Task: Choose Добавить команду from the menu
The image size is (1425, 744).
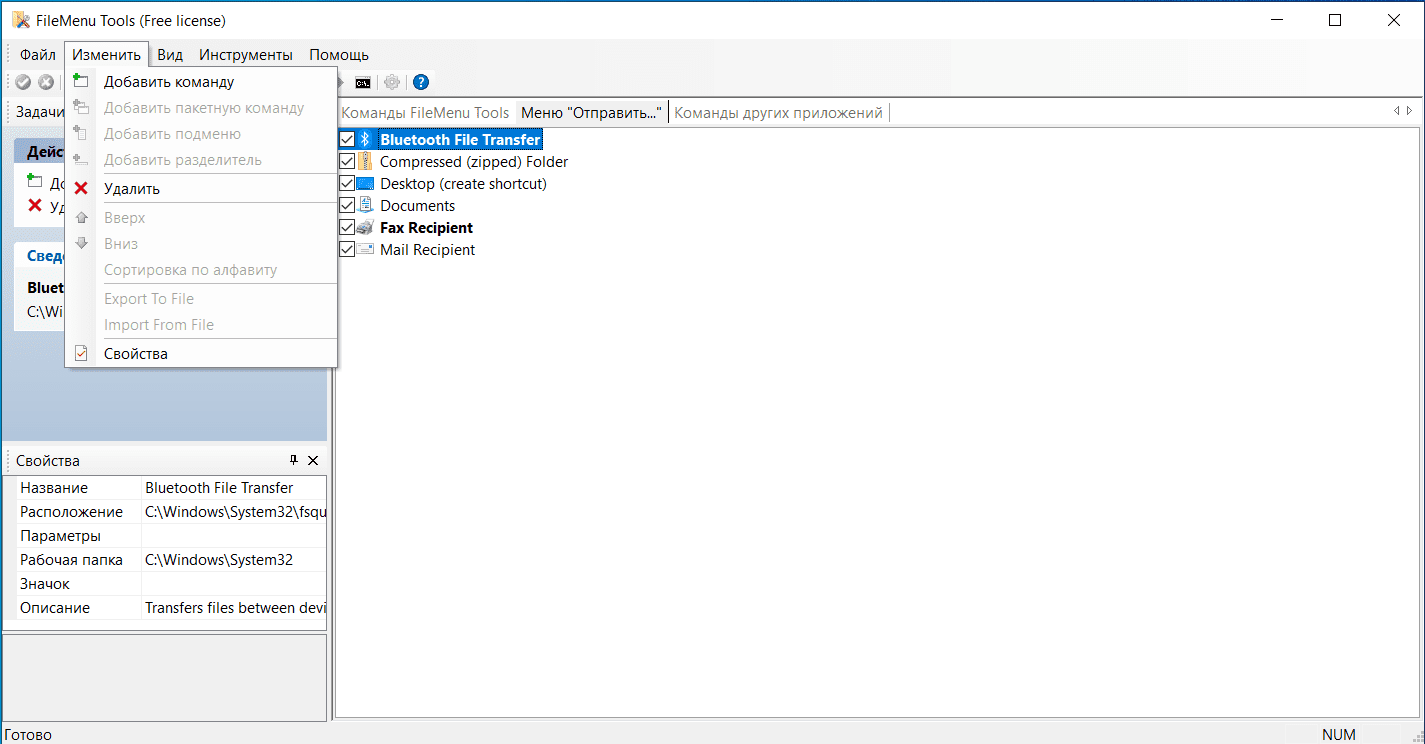Action: (201, 82)
